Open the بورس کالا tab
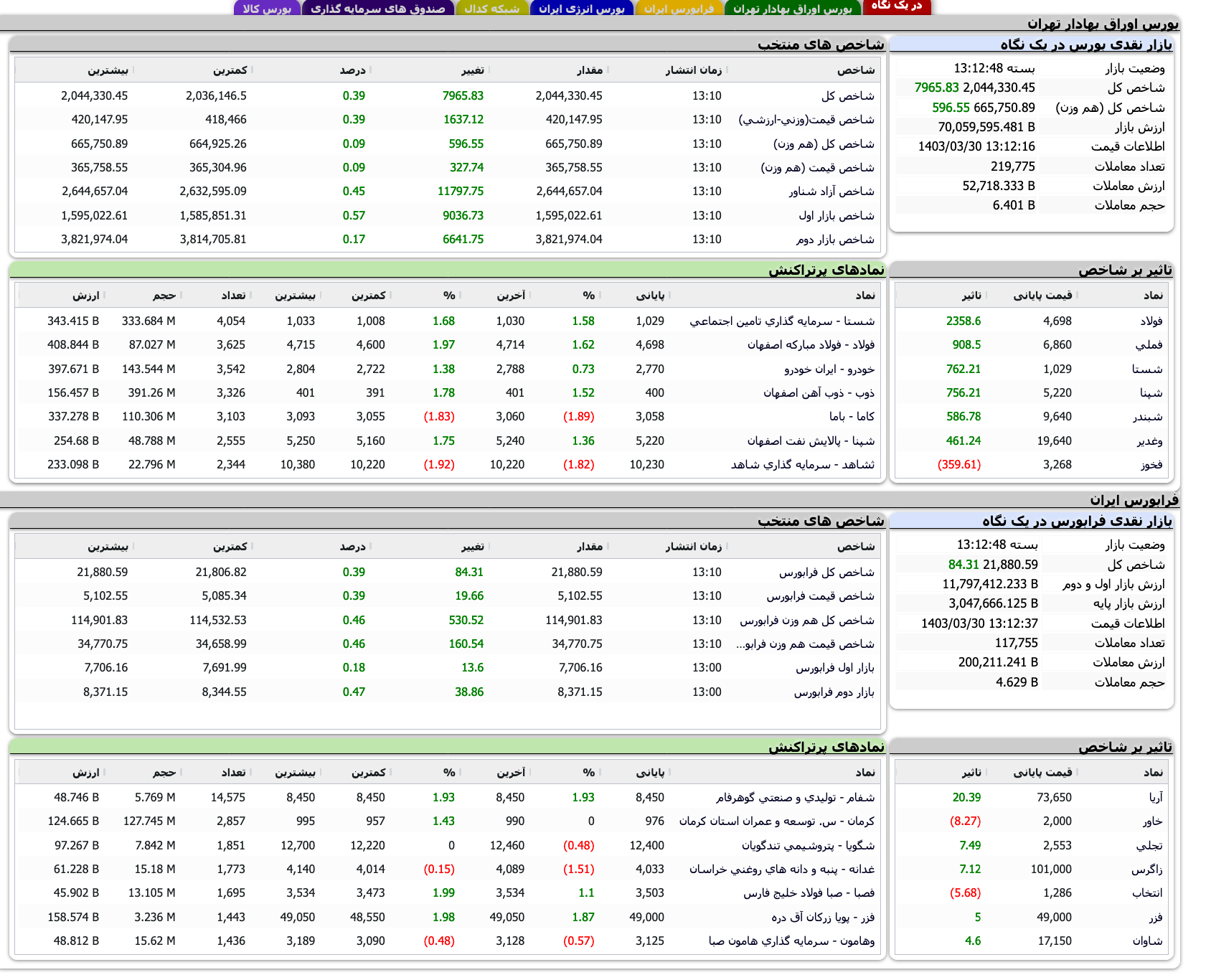1206x980 pixels. coord(269,9)
